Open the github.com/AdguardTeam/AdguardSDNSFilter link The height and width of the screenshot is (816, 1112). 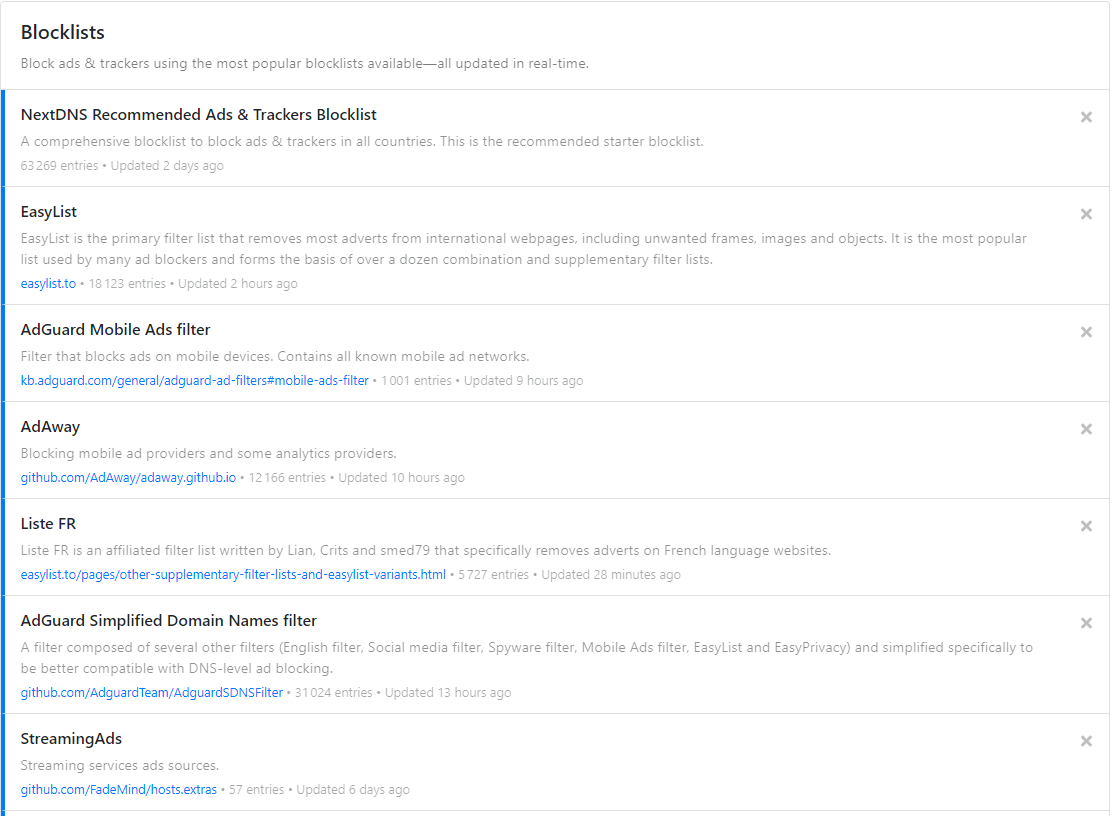click(x=152, y=693)
